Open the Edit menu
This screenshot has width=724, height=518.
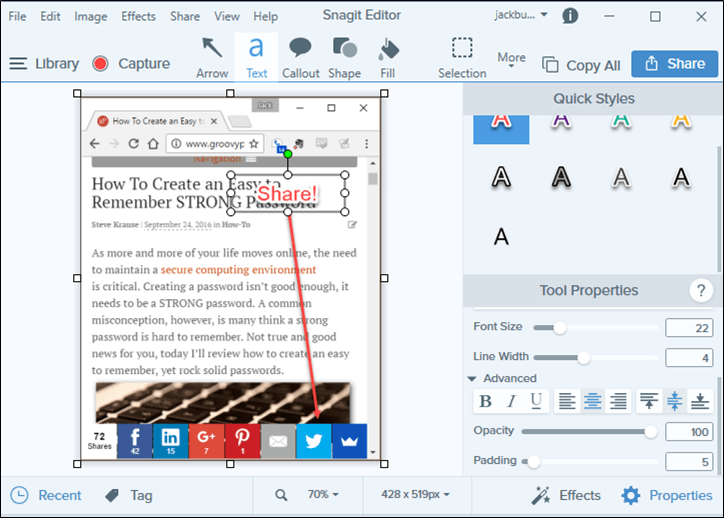tap(50, 16)
